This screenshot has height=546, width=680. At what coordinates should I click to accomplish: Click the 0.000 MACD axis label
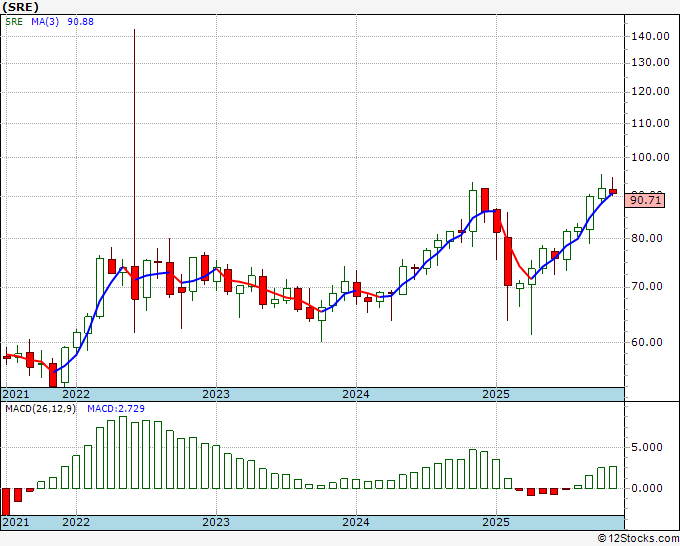tap(647, 488)
